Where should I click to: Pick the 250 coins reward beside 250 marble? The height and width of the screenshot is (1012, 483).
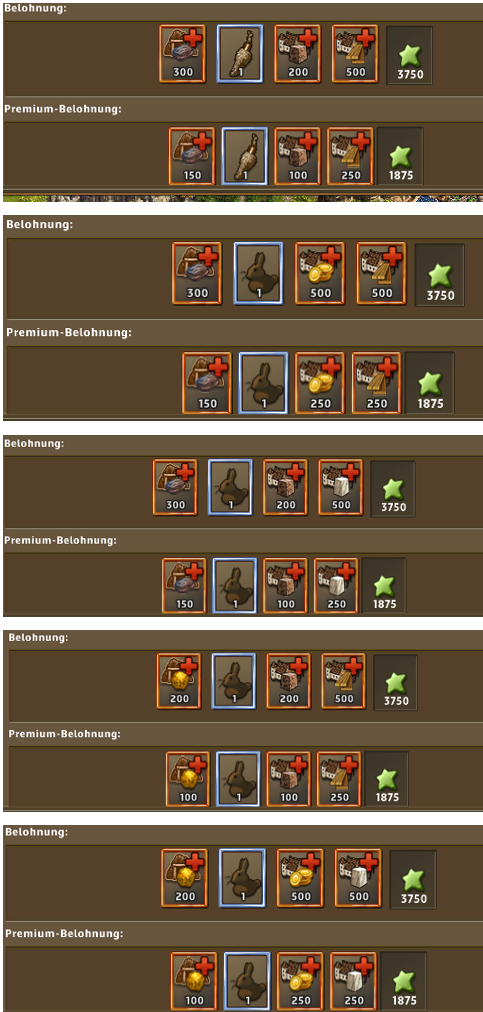click(x=300, y=981)
